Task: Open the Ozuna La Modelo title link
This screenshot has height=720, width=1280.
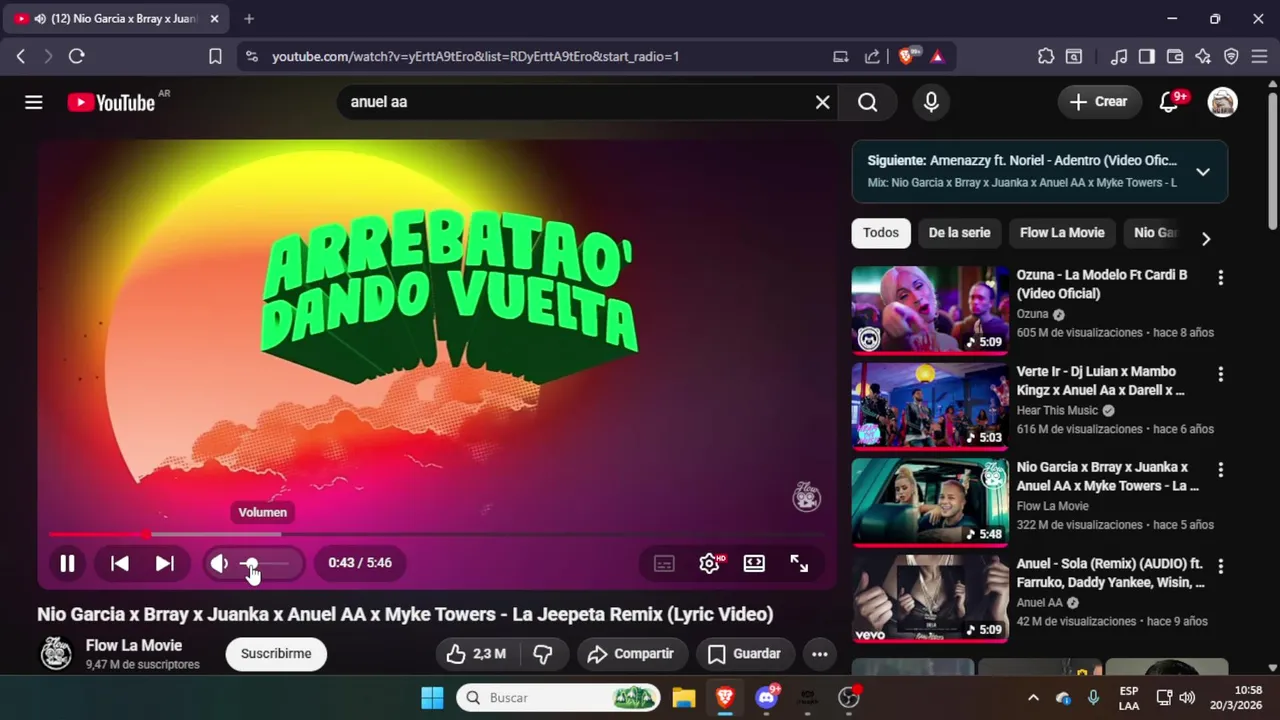Action: (x=1102, y=284)
